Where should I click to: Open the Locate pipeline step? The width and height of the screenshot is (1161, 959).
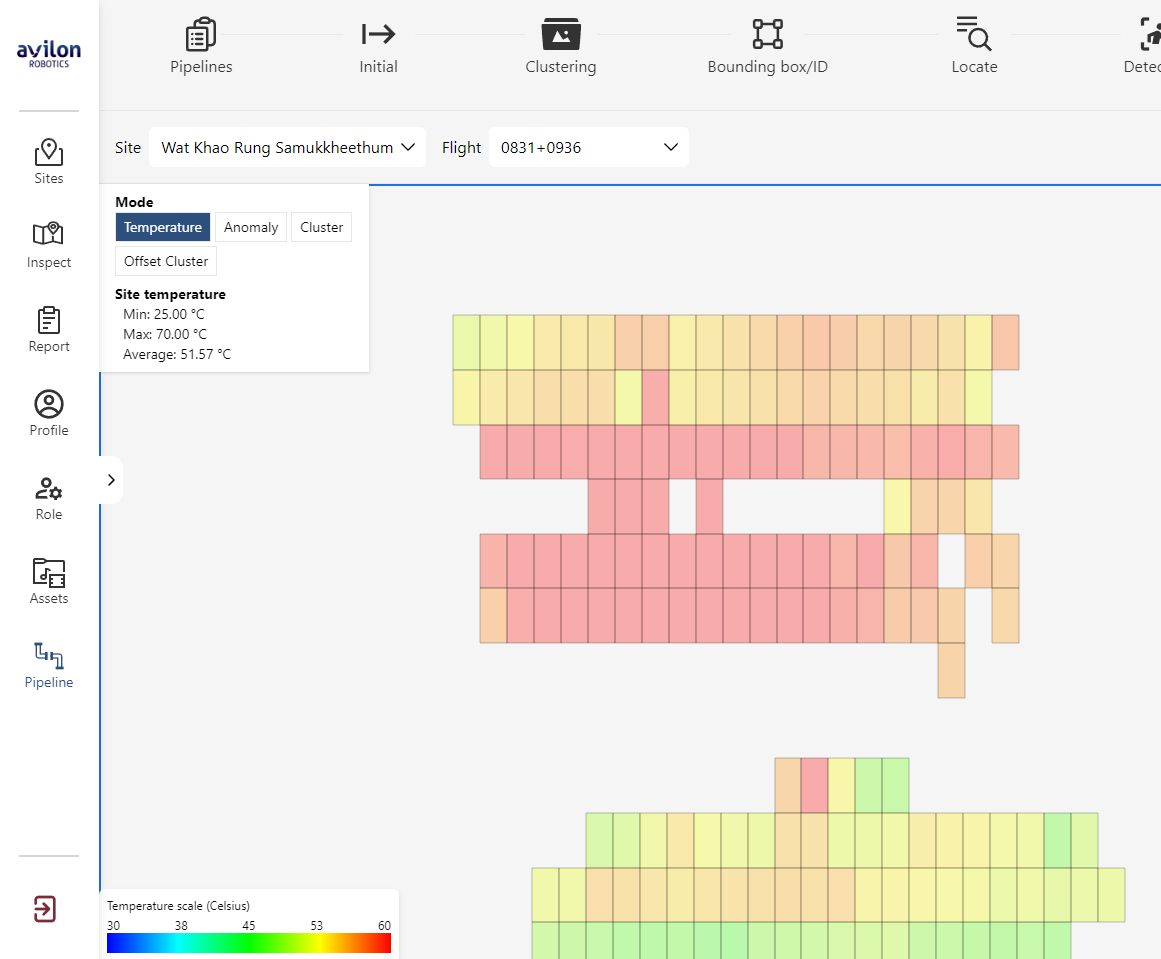974,47
